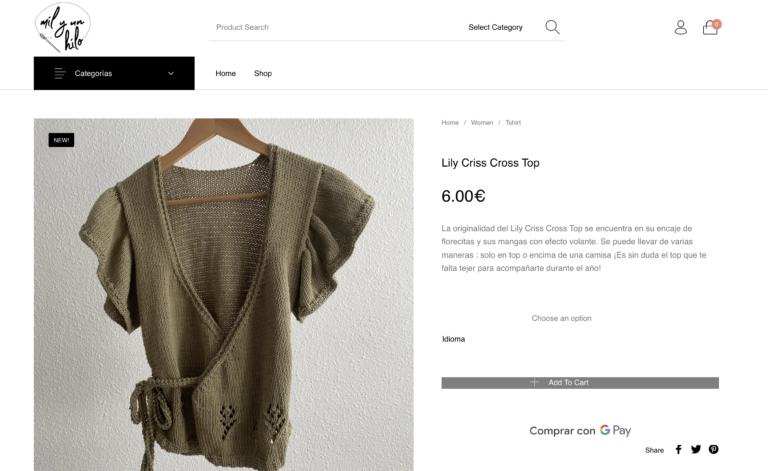Click the Tshirt breadcrumb link
This screenshot has width=768, height=471.
pyautogui.click(x=513, y=122)
